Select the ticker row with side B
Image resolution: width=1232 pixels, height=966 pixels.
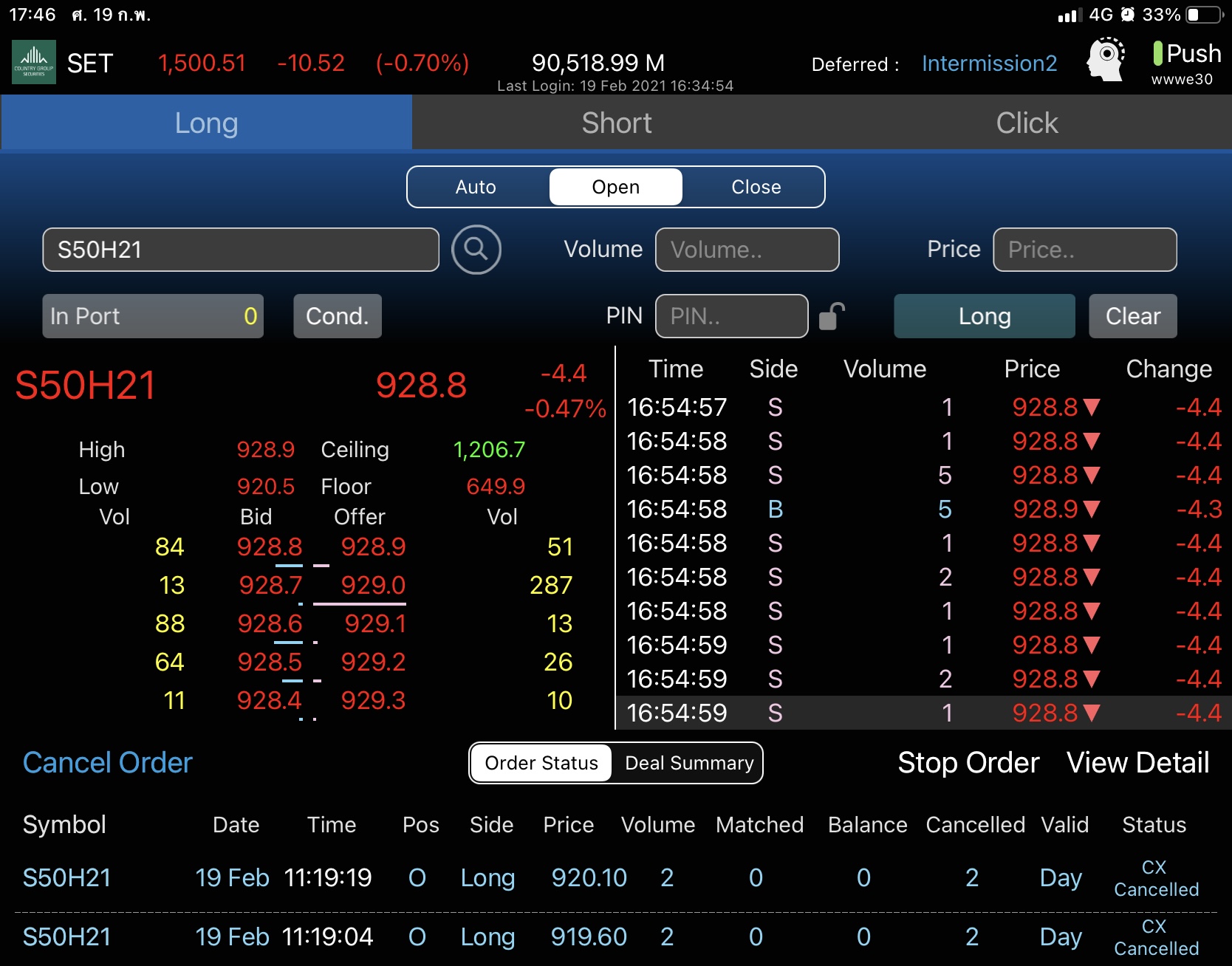click(x=924, y=509)
